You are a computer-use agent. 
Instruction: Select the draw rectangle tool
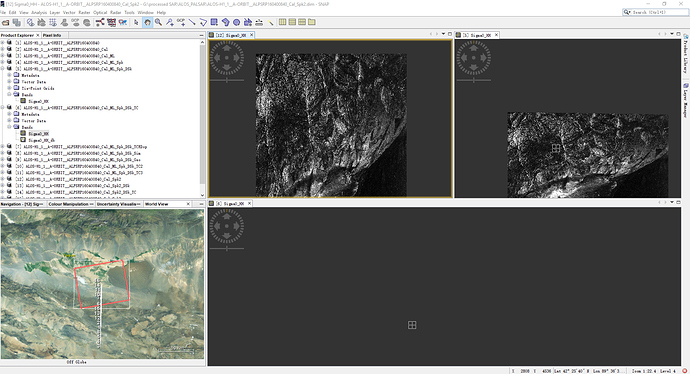pyautogui.click(x=214, y=22)
